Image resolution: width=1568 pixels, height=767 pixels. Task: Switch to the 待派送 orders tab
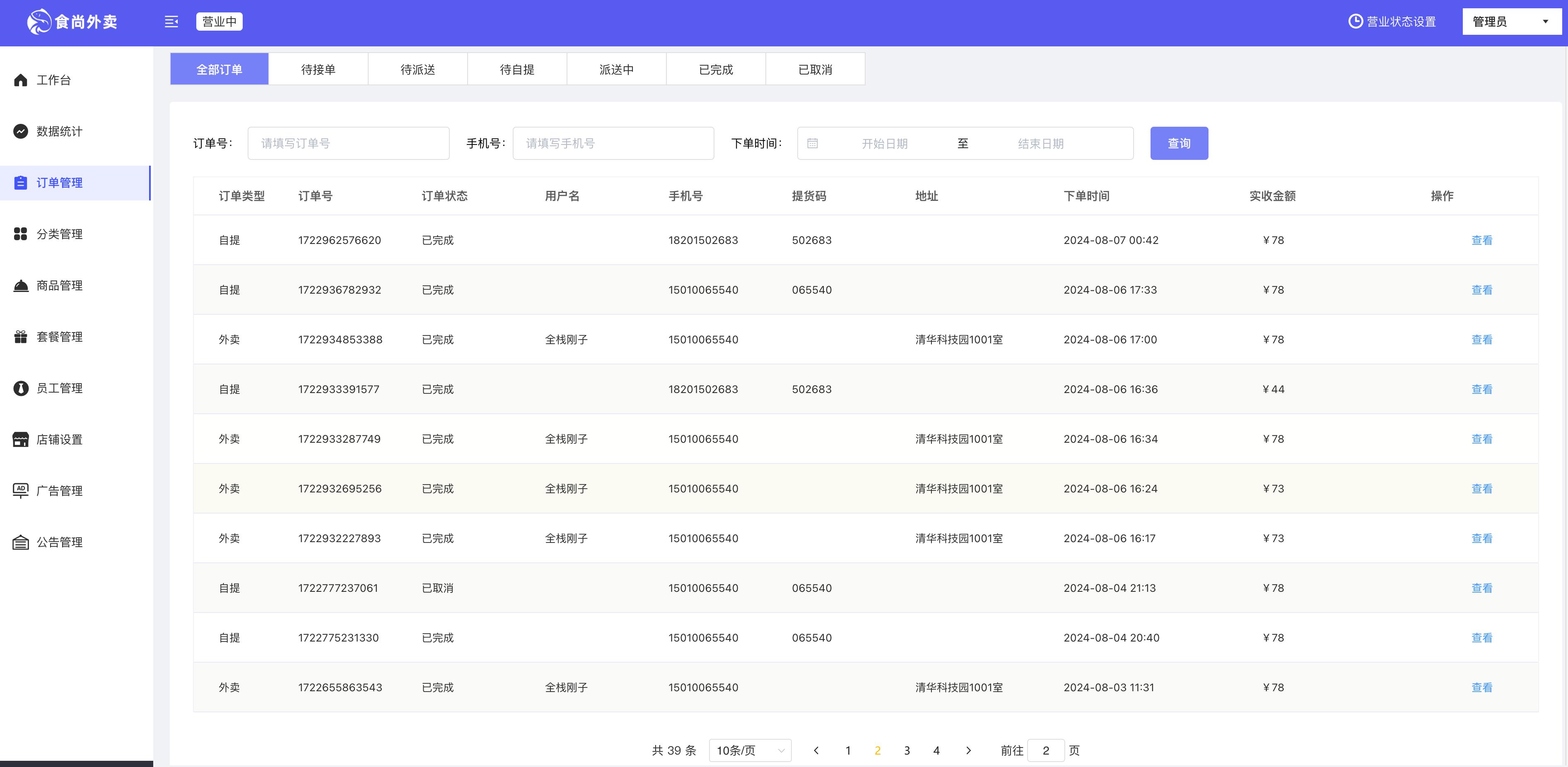[x=418, y=69]
